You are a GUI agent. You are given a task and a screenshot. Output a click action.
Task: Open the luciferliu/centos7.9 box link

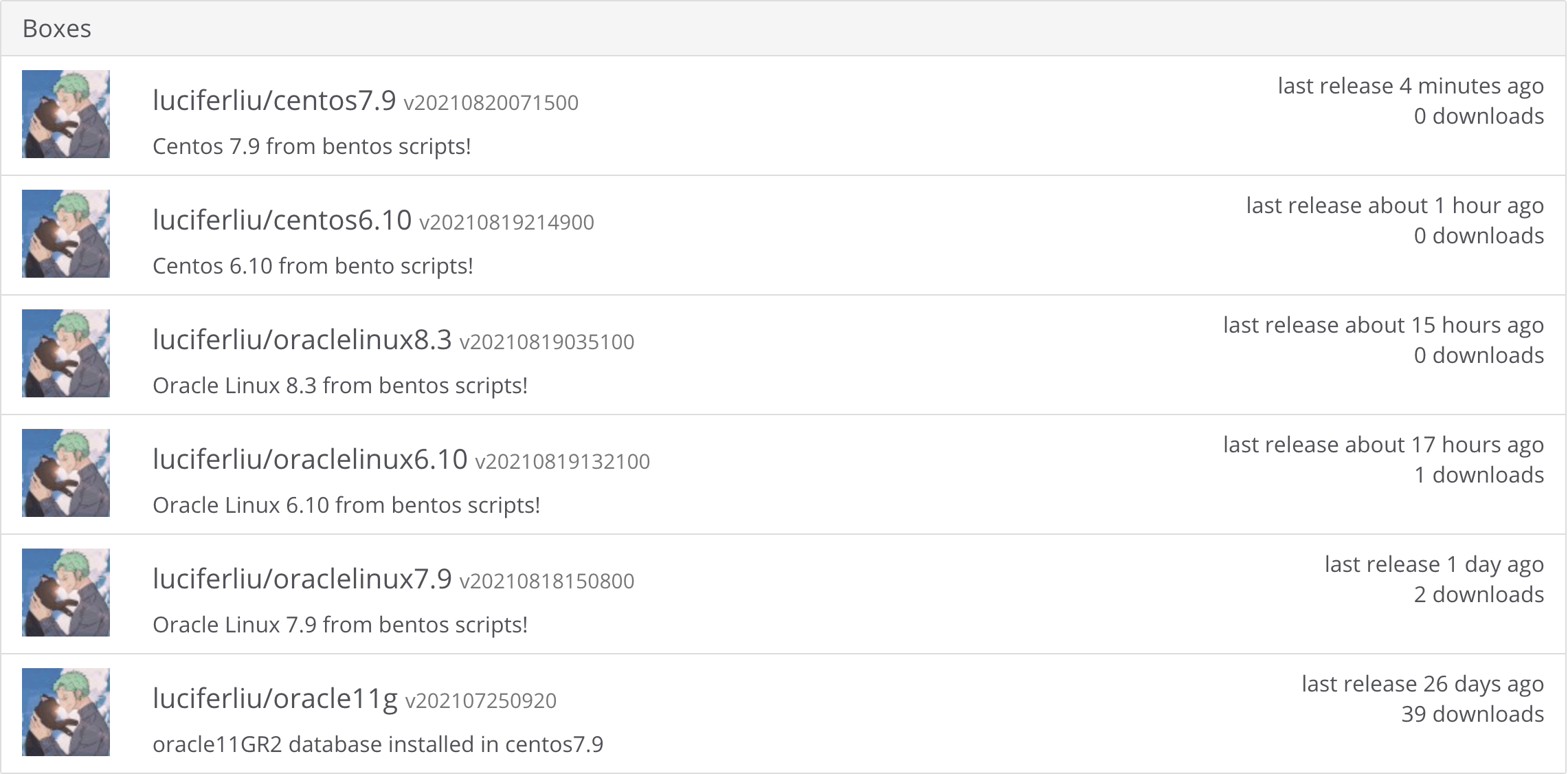[274, 100]
